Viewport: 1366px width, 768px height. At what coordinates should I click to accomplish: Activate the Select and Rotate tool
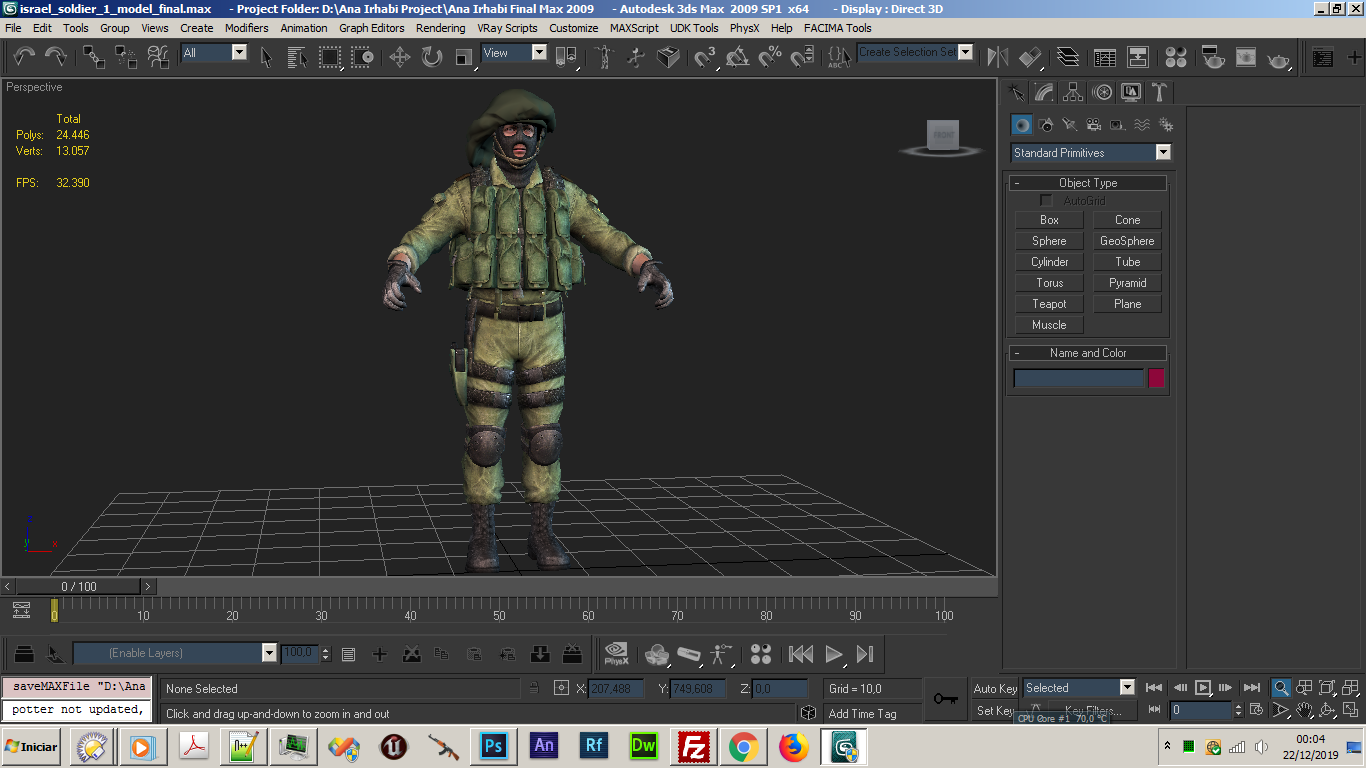pyautogui.click(x=432, y=57)
